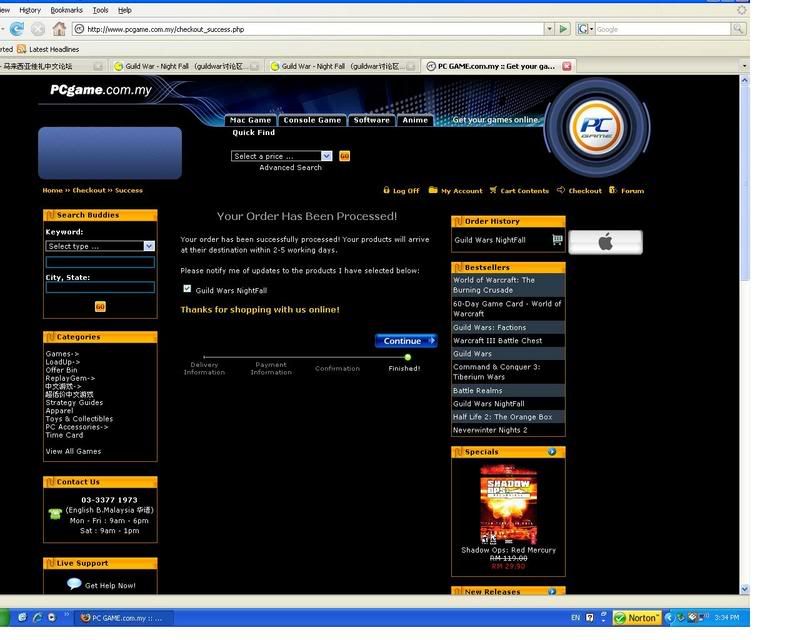The image size is (800, 640).
Task: Click the browser address bar URL
Action: point(166,29)
